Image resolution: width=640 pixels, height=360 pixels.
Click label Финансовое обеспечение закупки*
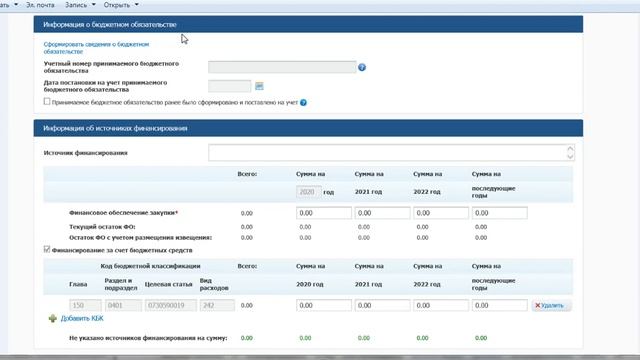click(123, 213)
